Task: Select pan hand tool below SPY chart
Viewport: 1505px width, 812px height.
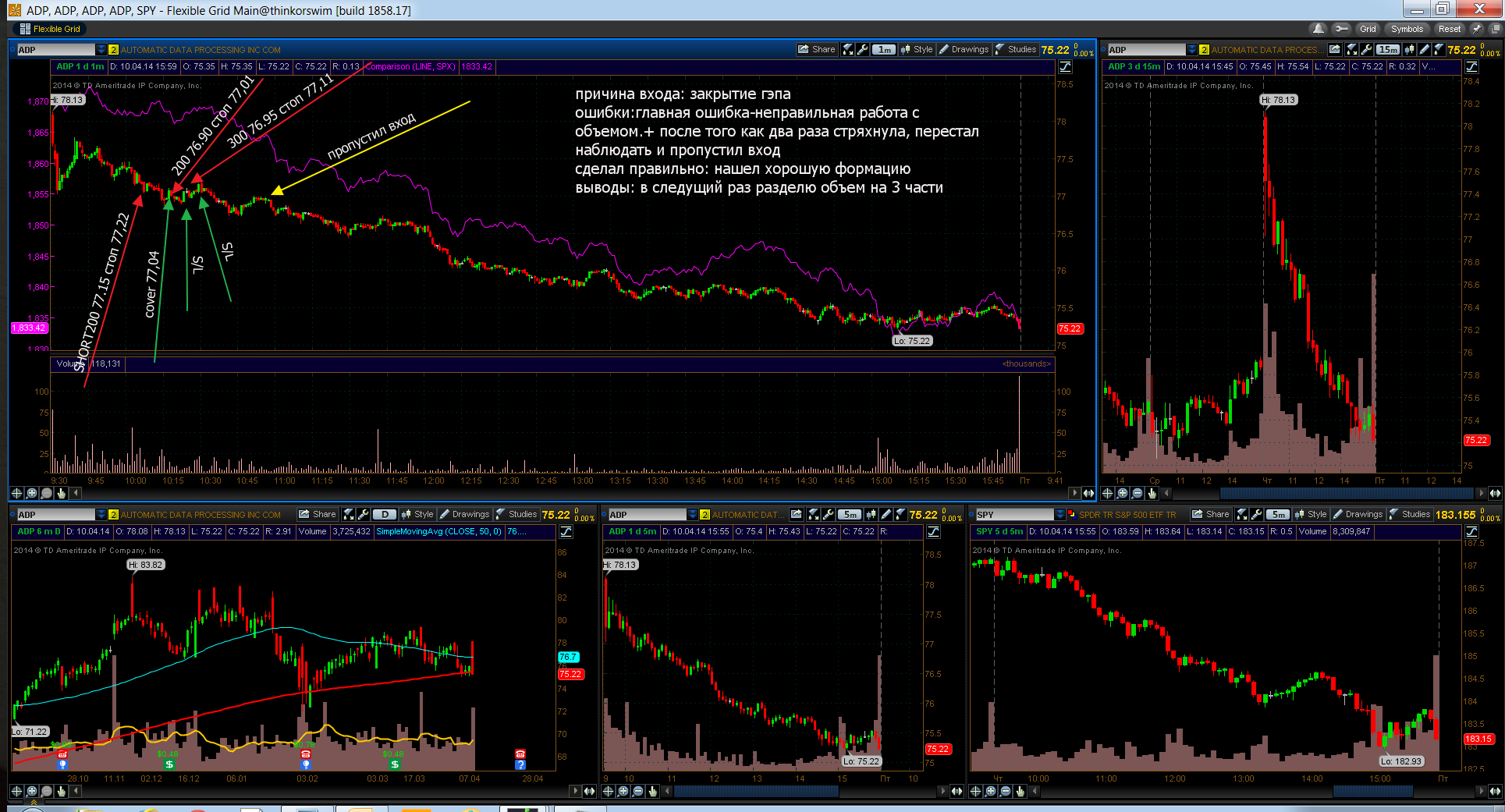Action: [1020, 791]
